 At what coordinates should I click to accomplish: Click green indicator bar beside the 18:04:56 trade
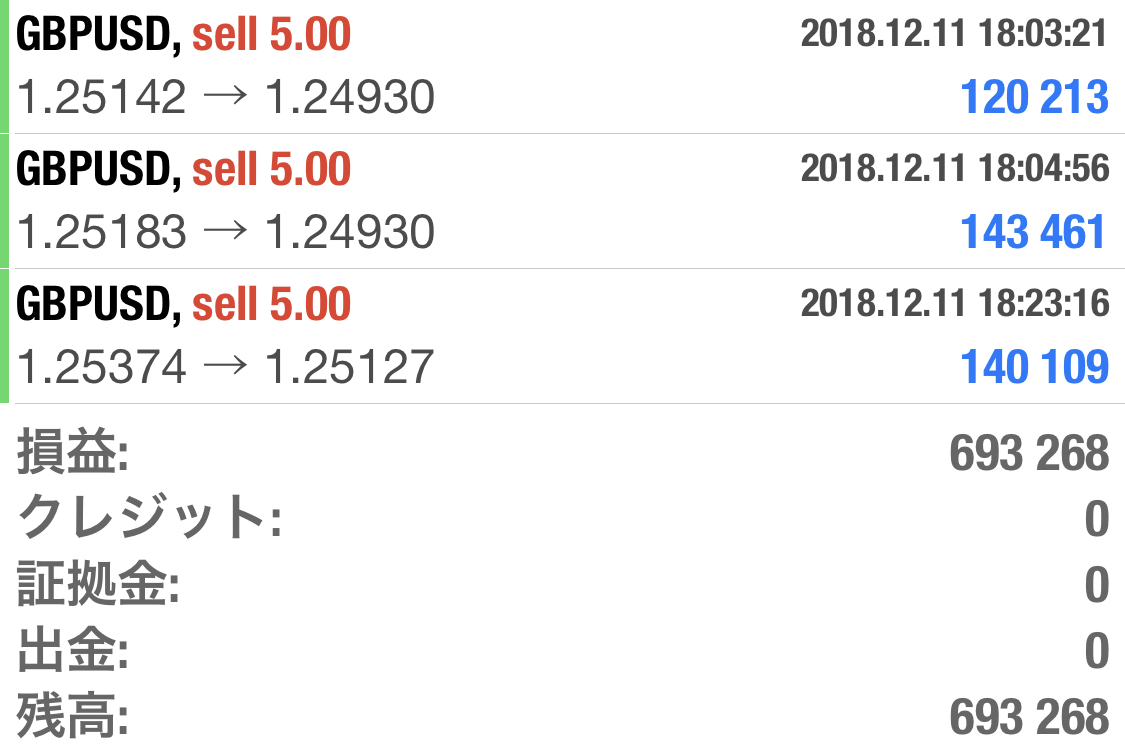click(x=4, y=201)
